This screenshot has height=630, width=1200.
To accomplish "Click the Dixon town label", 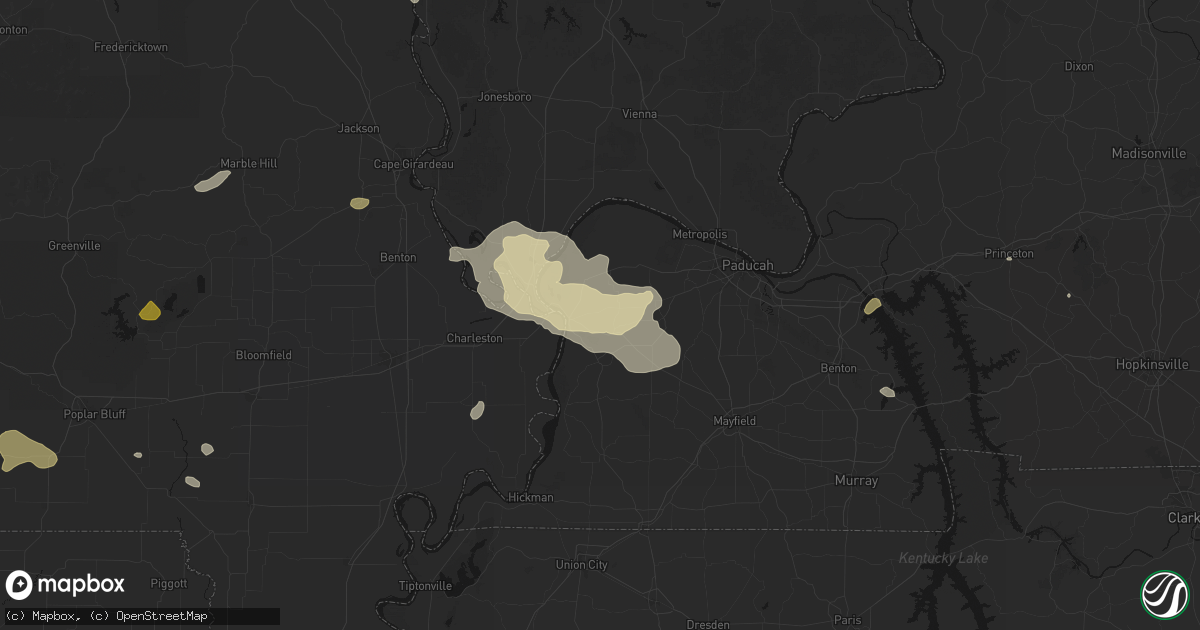I will 1079,66.
